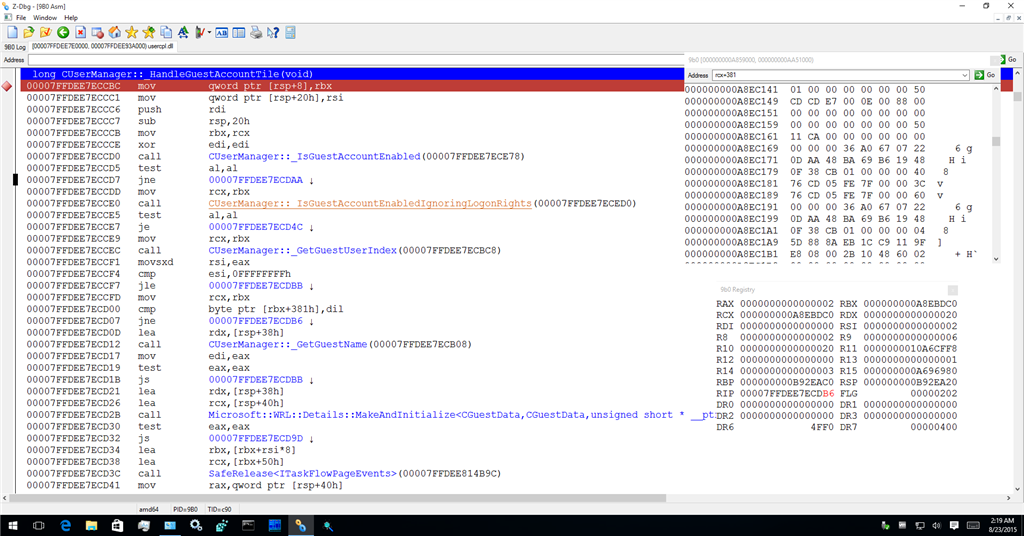Open the Windows Start menu
Viewport: 1024px width, 536px height.
point(12,525)
